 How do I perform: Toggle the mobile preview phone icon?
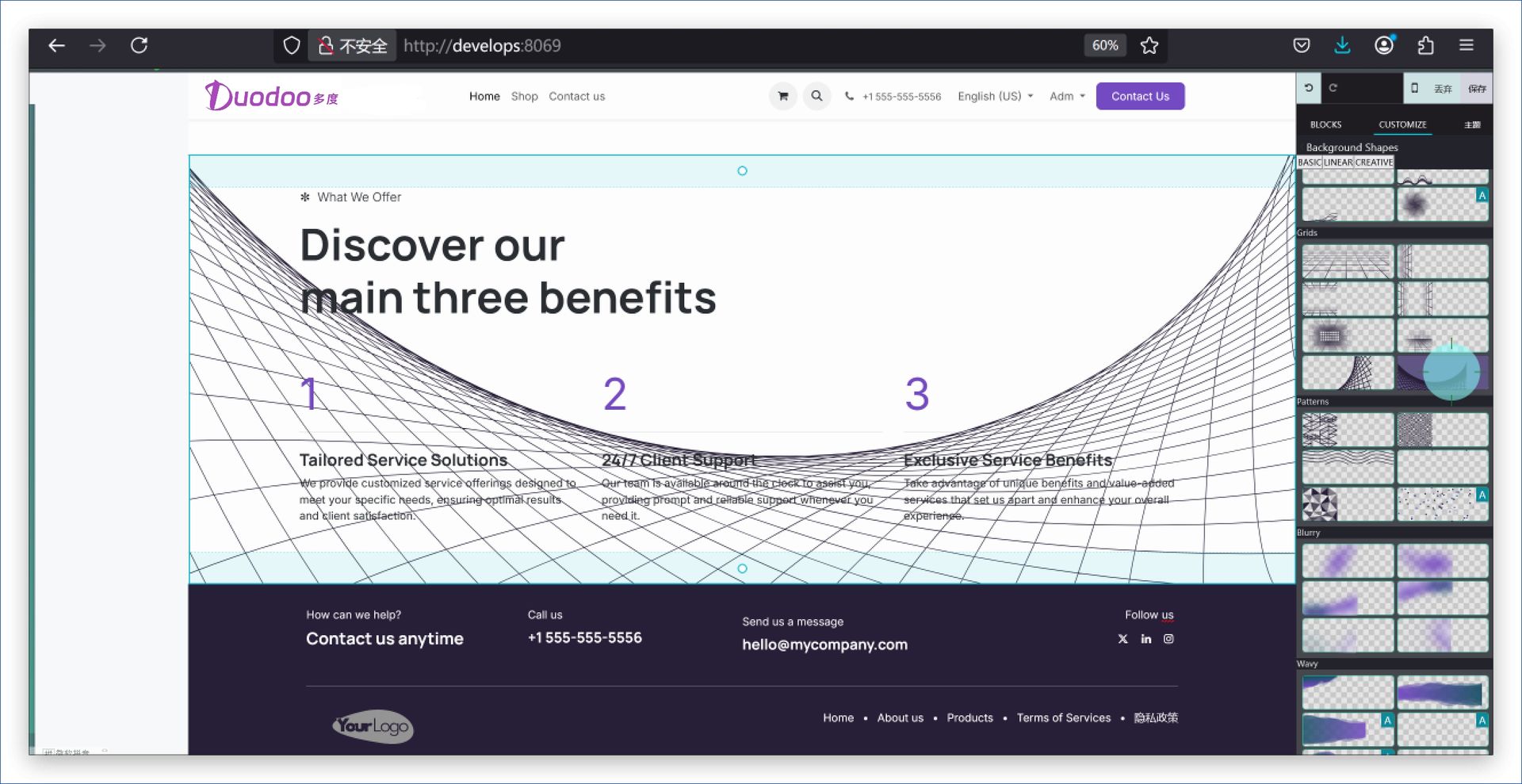click(1414, 88)
